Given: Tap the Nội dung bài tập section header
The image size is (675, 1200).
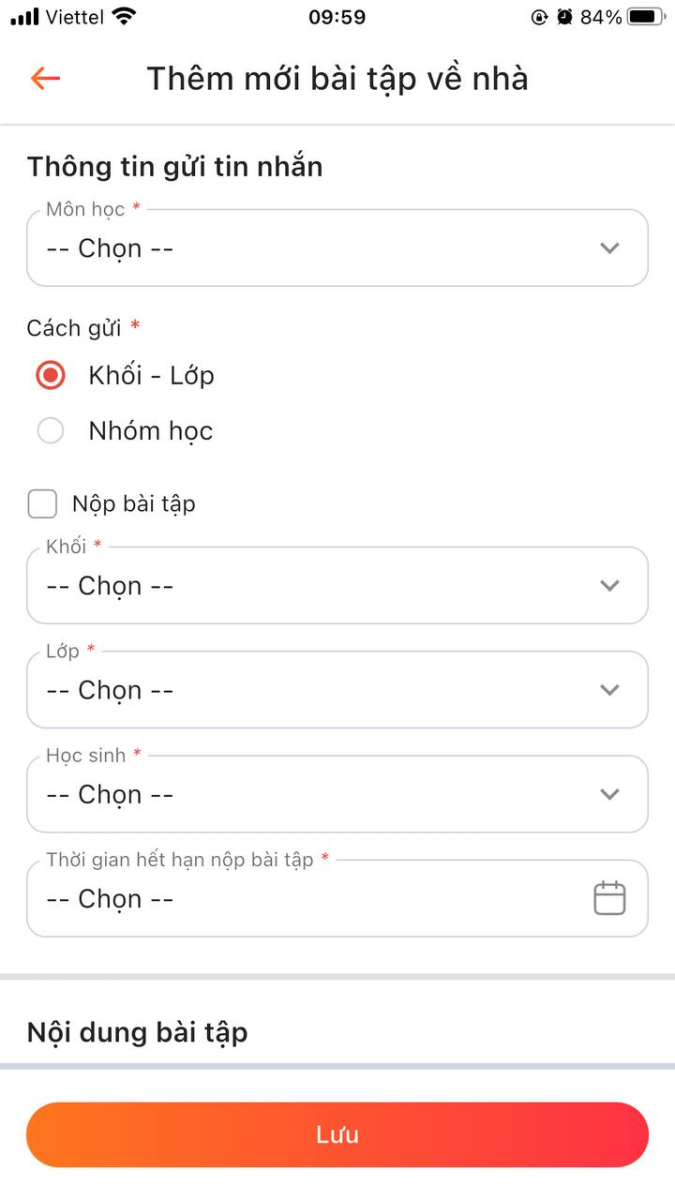Looking at the screenshot, I should coord(137,1031).
